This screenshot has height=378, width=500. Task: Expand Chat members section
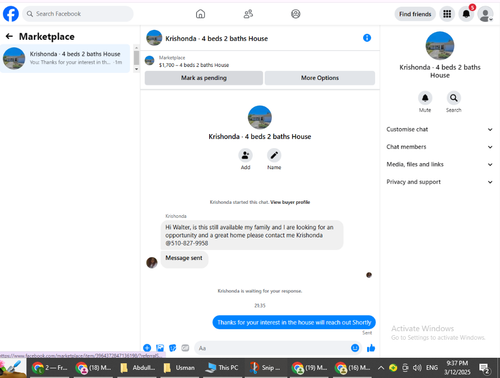click(439, 147)
